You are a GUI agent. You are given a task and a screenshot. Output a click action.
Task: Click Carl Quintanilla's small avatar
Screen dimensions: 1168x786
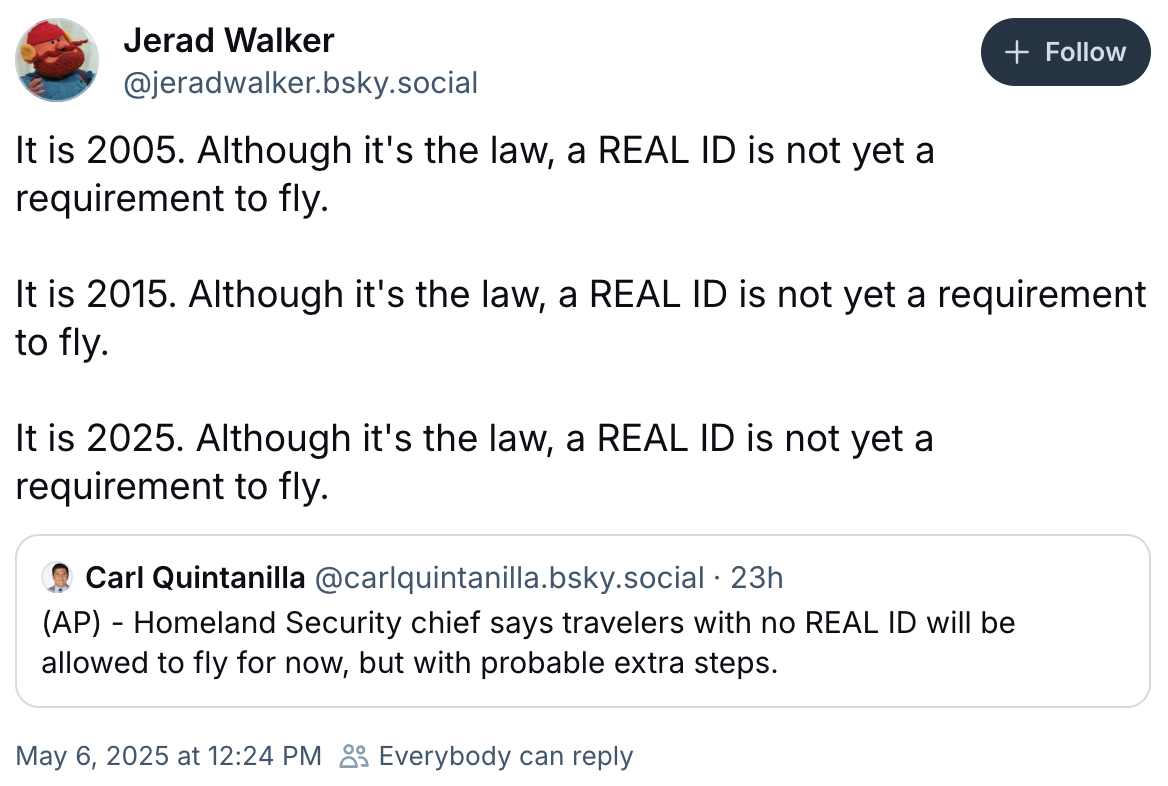coord(60,578)
